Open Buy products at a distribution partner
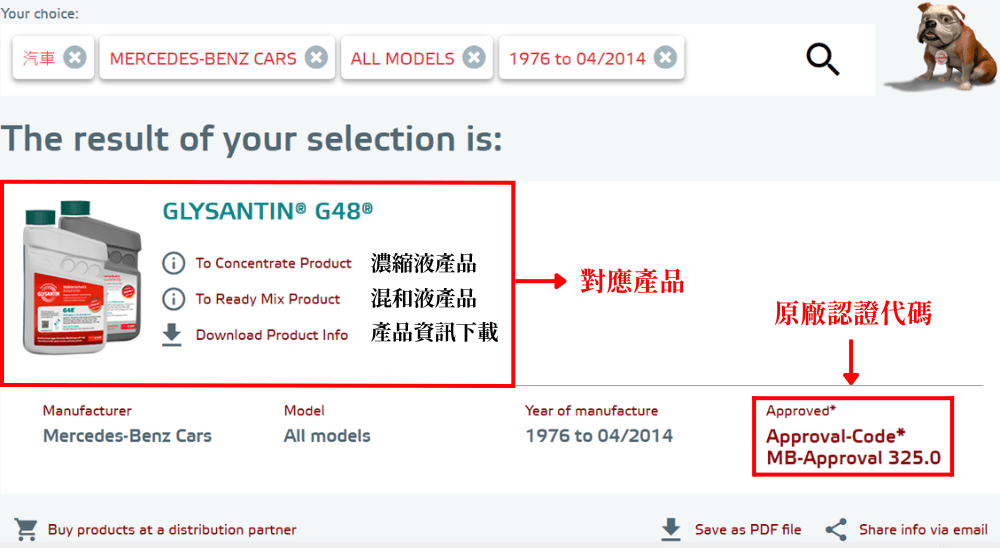Image resolution: width=1000 pixels, height=548 pixels. point(172,529)
